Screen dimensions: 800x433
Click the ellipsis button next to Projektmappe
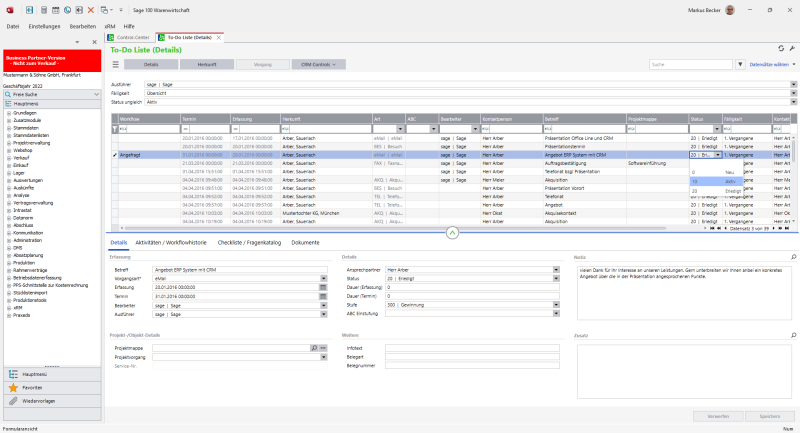pos(323,348)
